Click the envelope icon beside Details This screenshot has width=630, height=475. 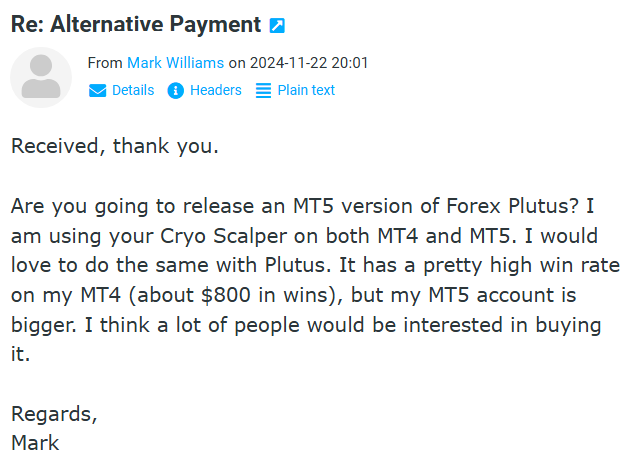click(x=98, y=91)
